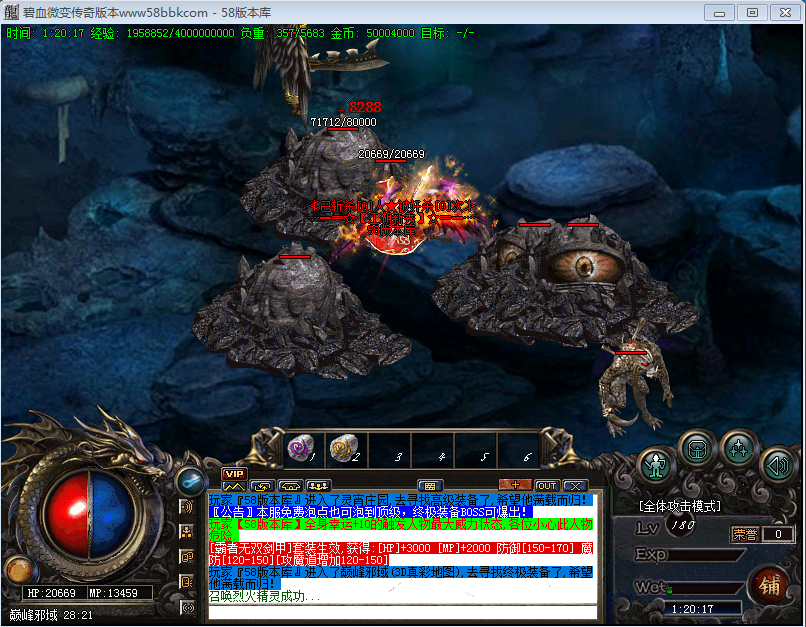The height and width of the screenshot is (627, 806).
Task: Toggle the nearby shout chat channel icon
Action: click(x=187, y=507)
